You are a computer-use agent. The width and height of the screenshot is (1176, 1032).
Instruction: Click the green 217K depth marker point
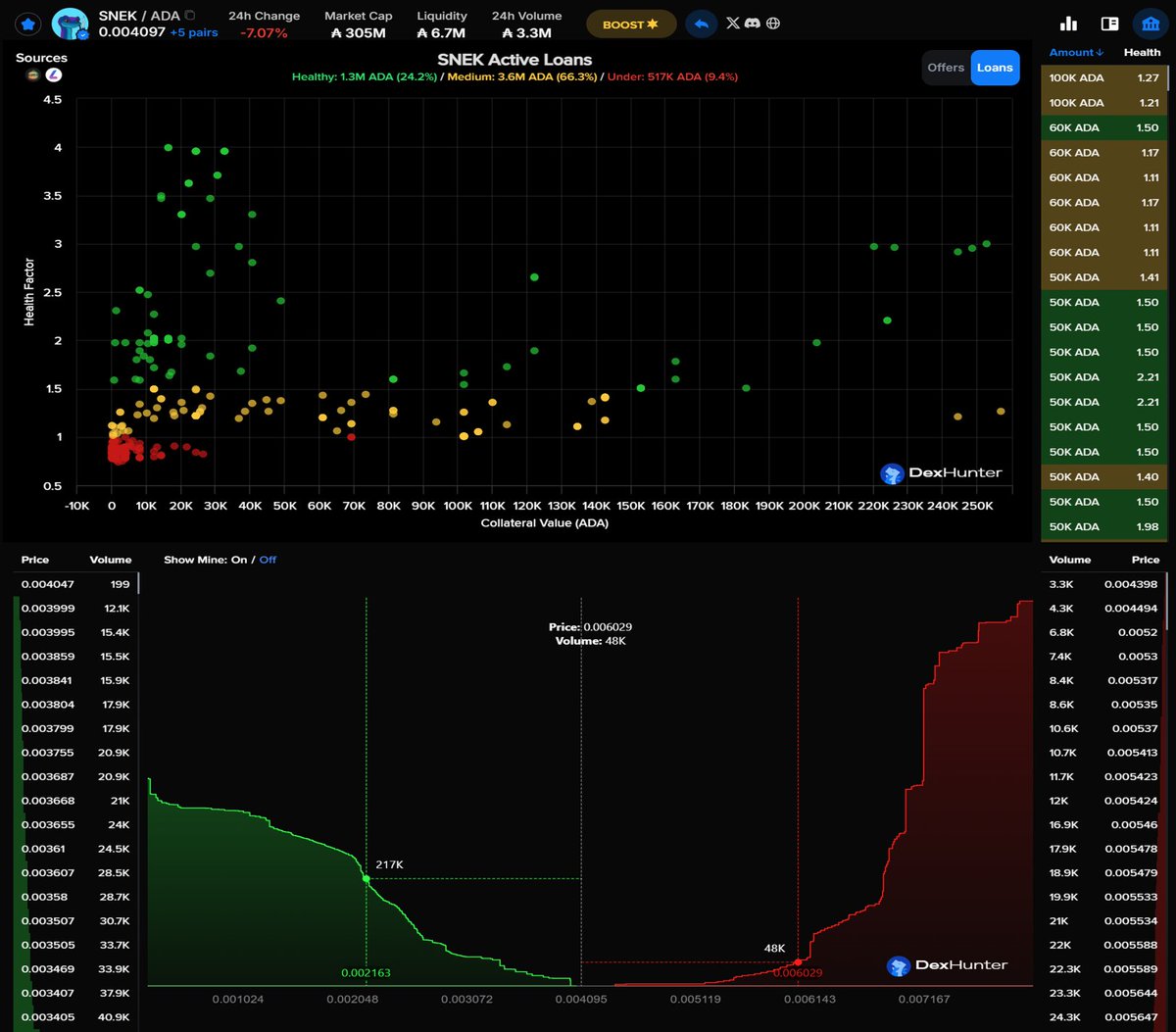pos(367,878)
